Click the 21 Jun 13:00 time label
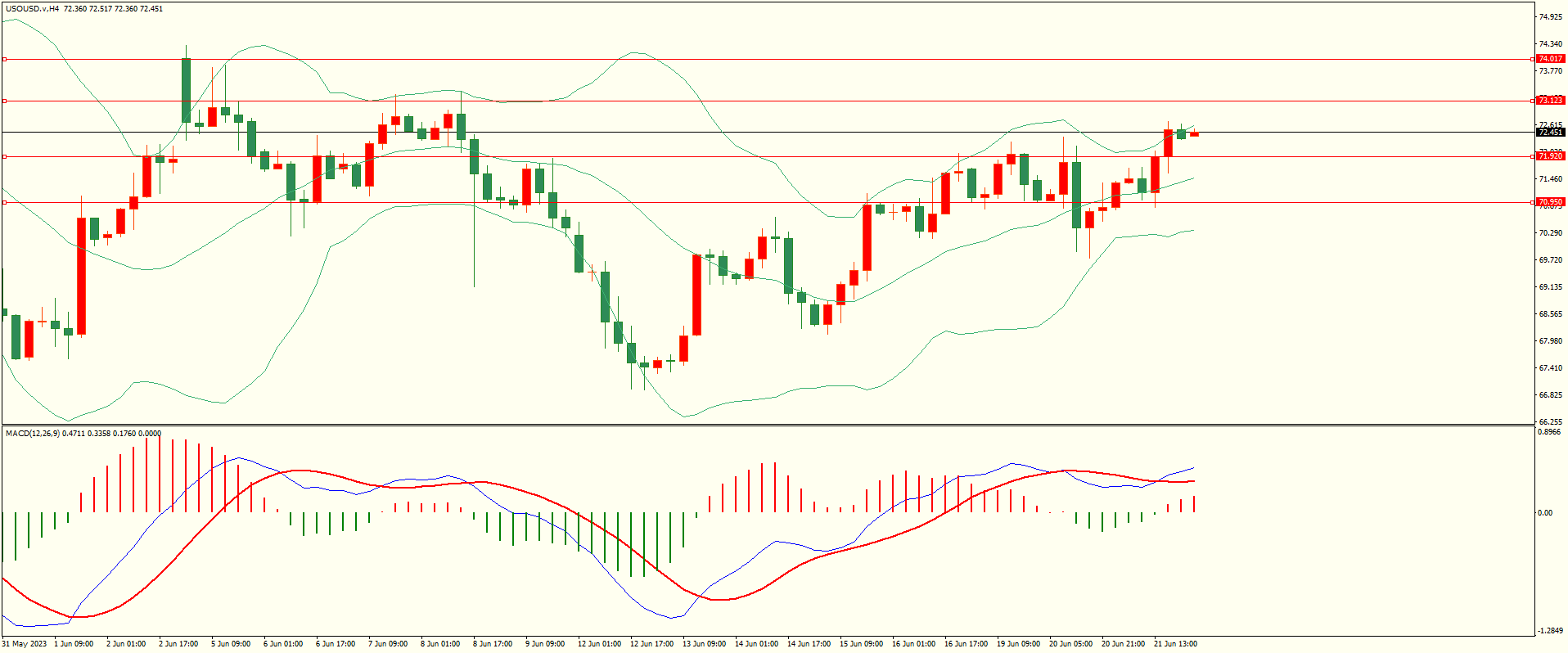Screen dimensions: 1568x653 tap(1175, 644)
